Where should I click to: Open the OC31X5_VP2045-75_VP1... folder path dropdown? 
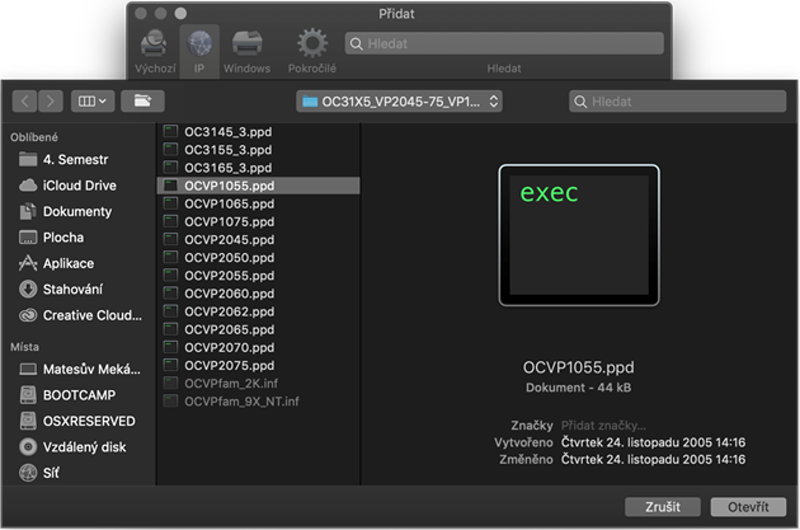click(x=399, y=102)
